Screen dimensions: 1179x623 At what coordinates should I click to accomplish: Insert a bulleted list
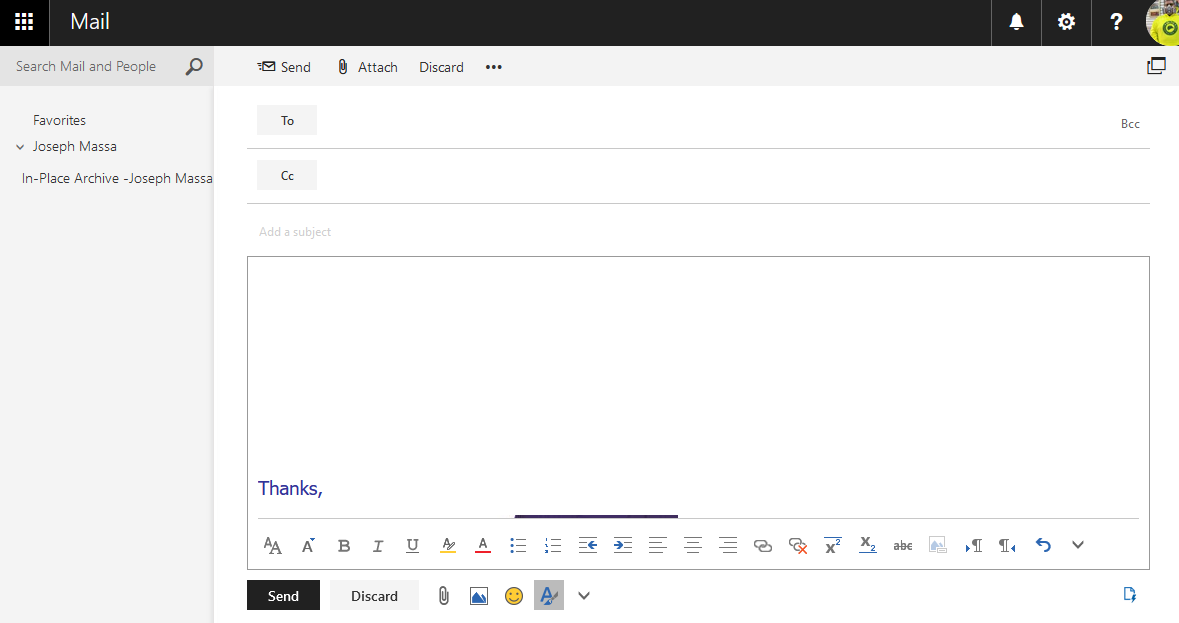pos(518,545)
